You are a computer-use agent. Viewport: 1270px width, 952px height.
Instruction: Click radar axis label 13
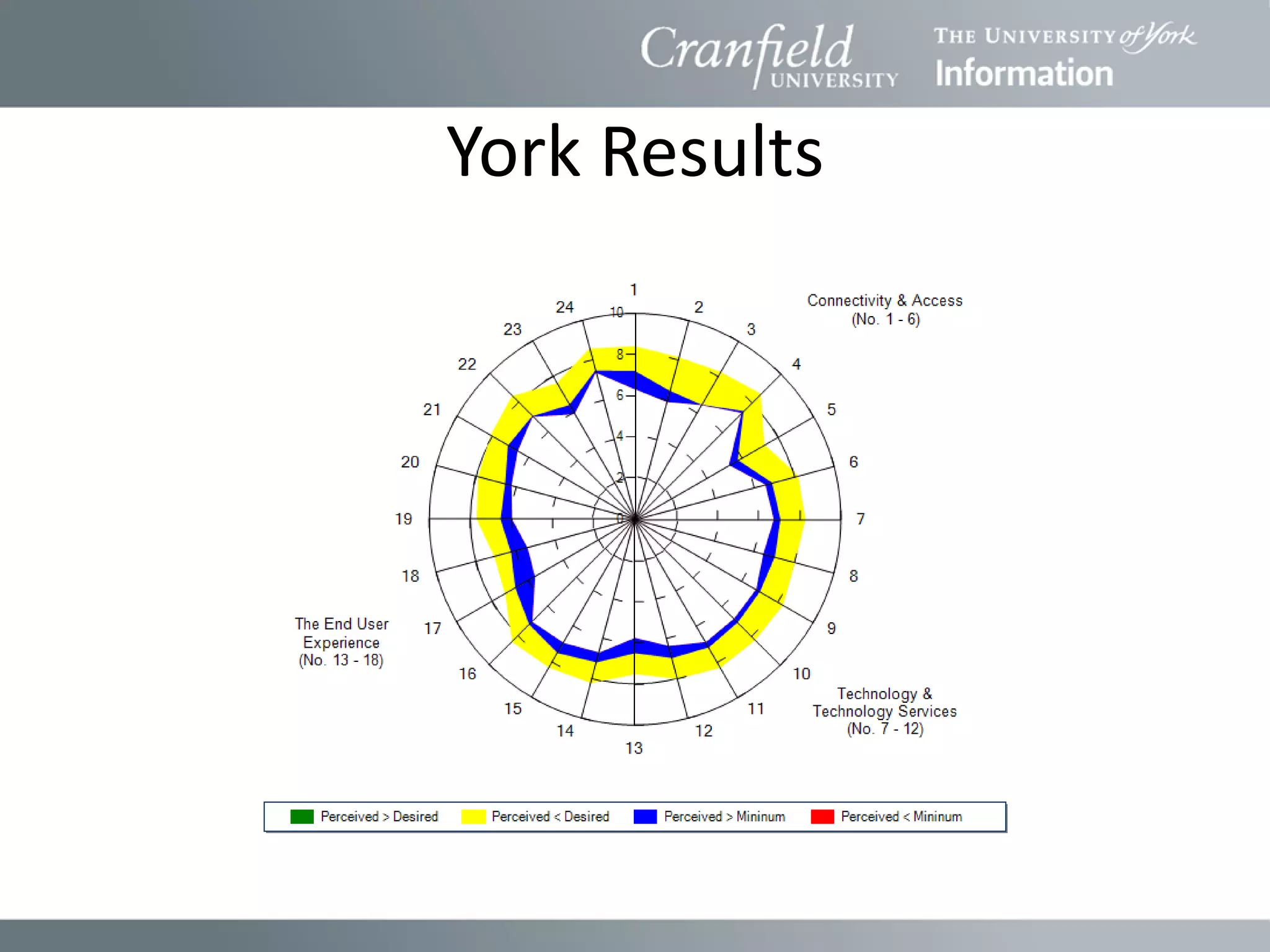(634, 748)
